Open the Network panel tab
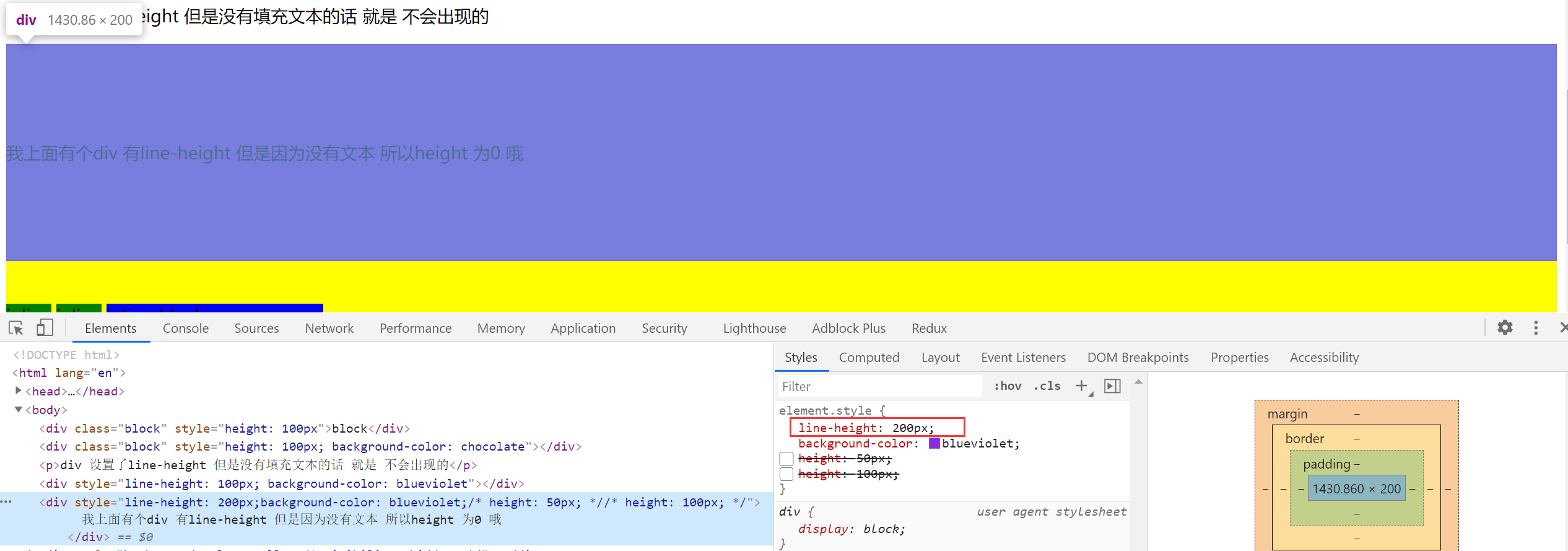This screenshot has height=551, width=1568. pos(329,328)
